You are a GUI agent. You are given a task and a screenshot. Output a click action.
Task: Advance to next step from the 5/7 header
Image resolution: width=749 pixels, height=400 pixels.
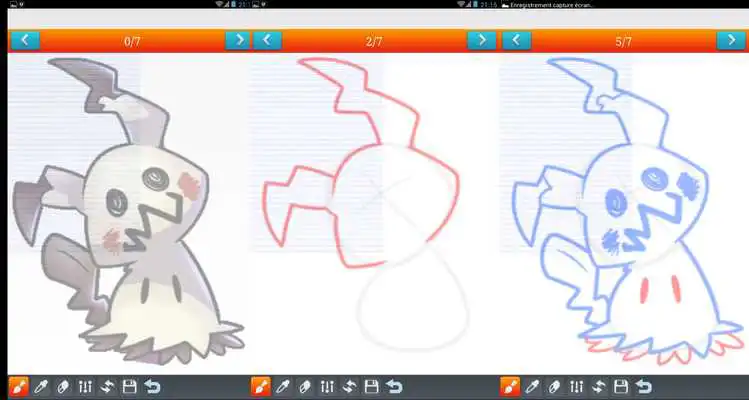731,40
